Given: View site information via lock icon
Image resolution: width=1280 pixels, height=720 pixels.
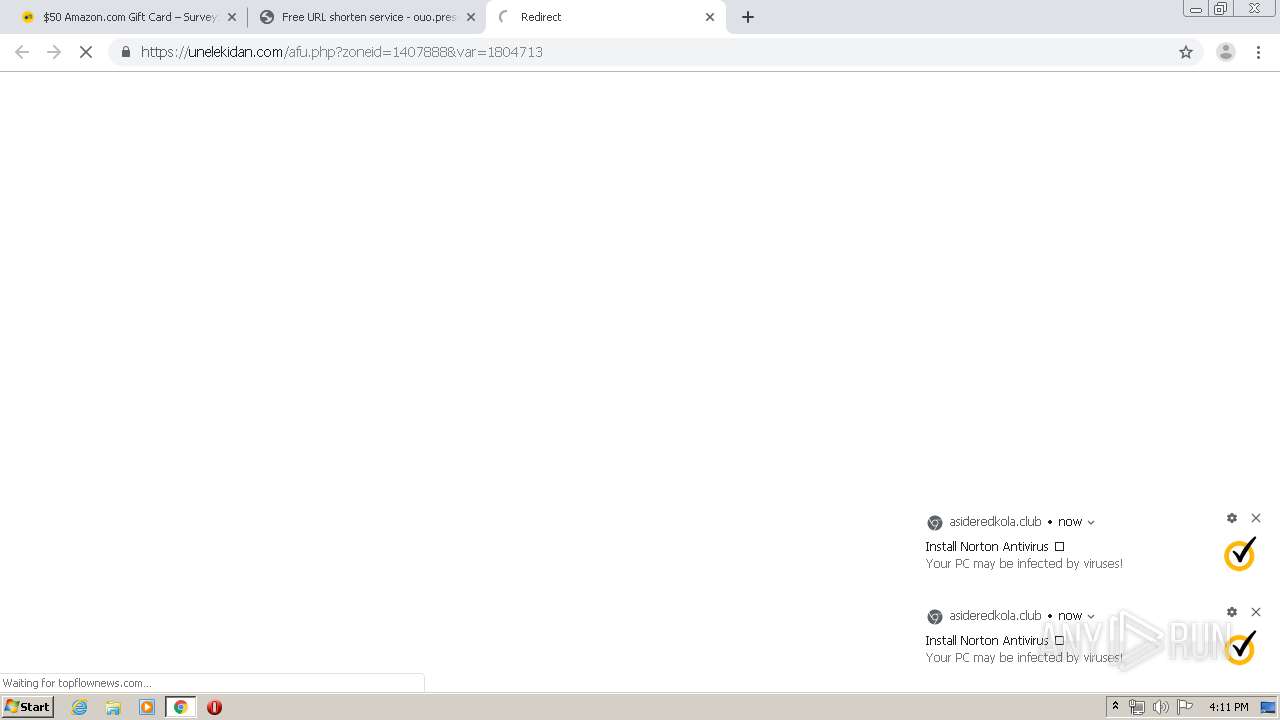Looking at the screenshot, I should (x=125, y=52).
